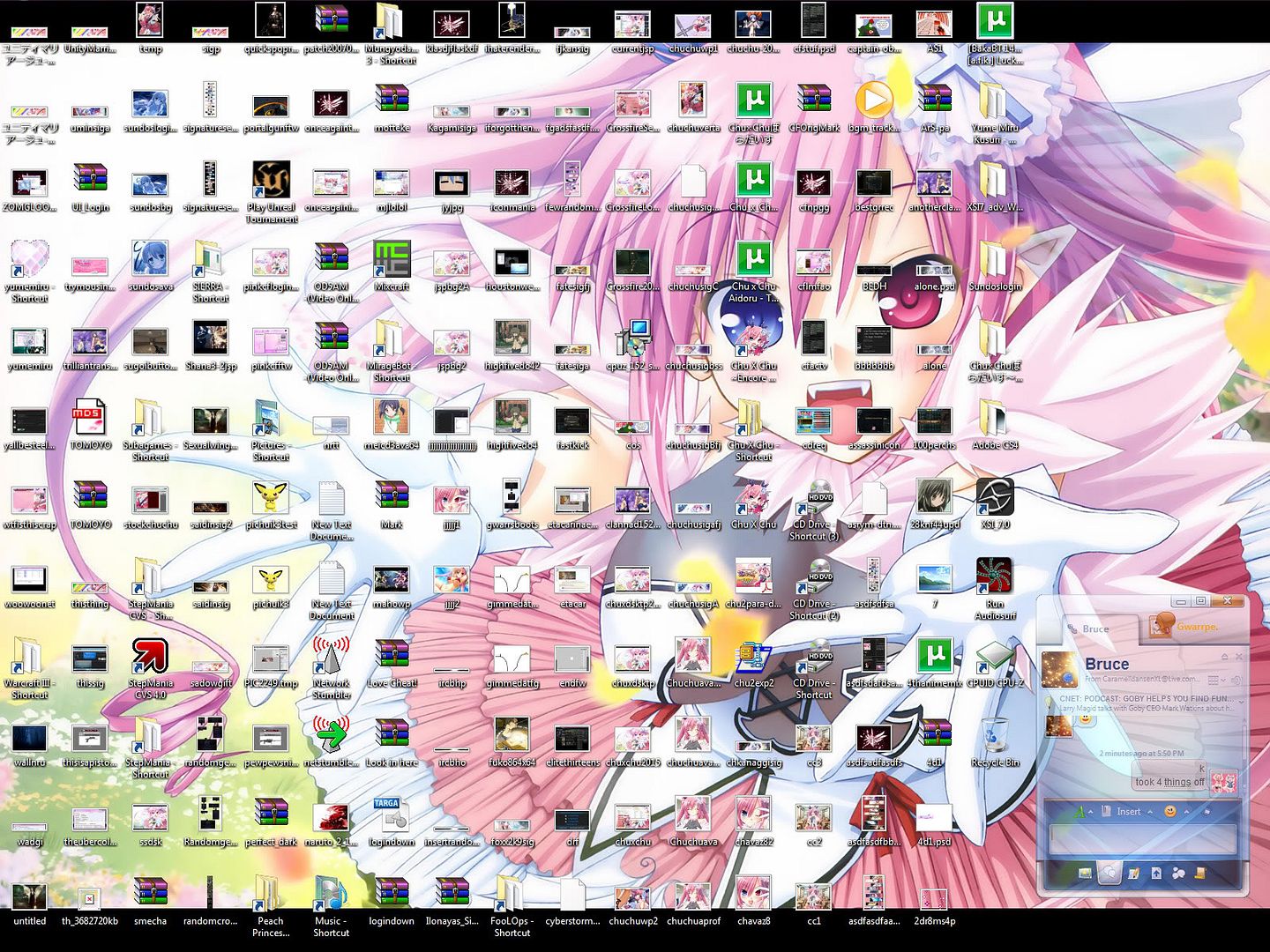This screenshot has height=952, width=1270.
Task: Click the send file upload icon
Action: pyautogui.click(x=1156, y=874)
